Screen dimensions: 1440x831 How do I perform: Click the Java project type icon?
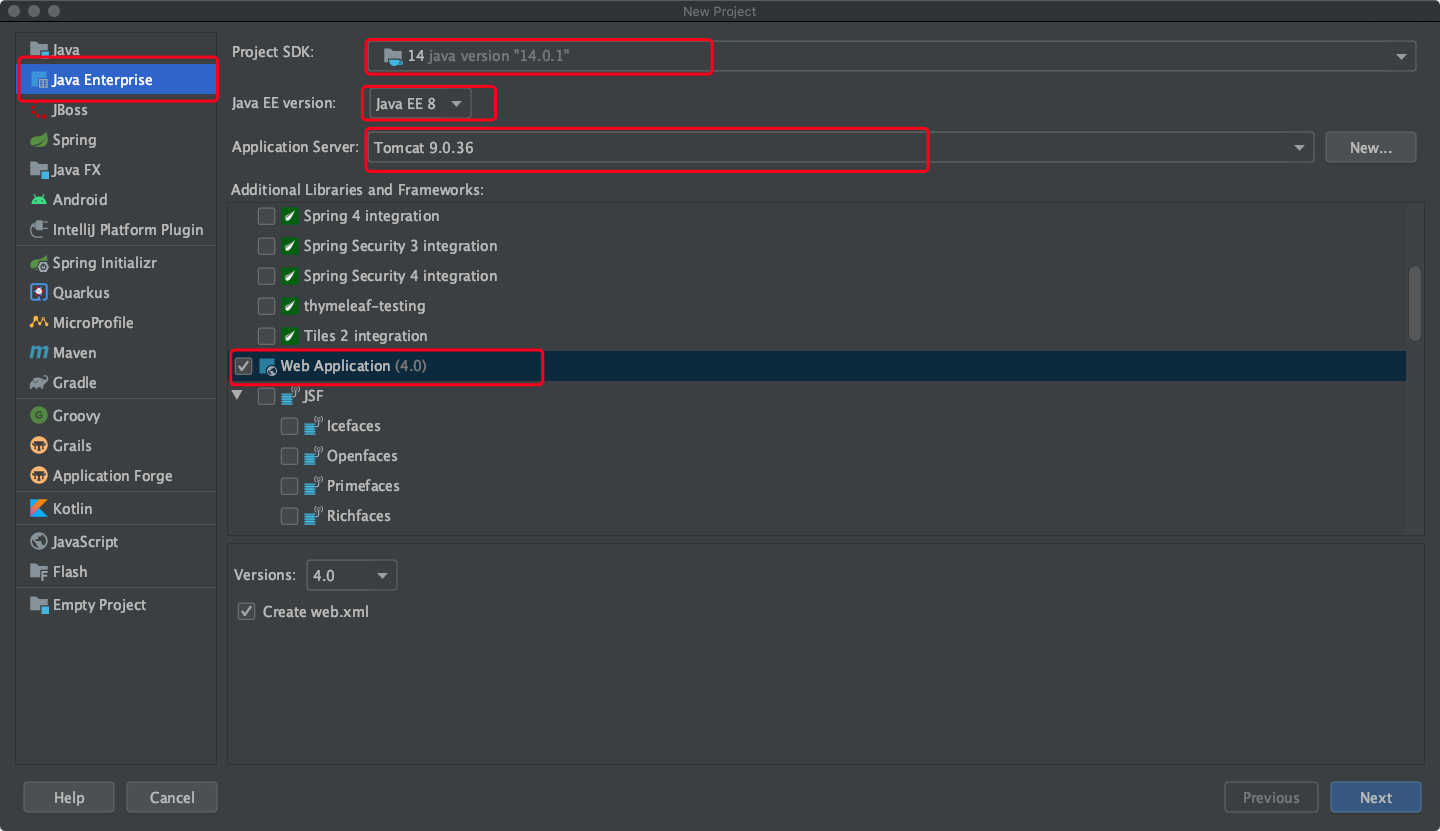pyautogui.click(x=39, y=50)
